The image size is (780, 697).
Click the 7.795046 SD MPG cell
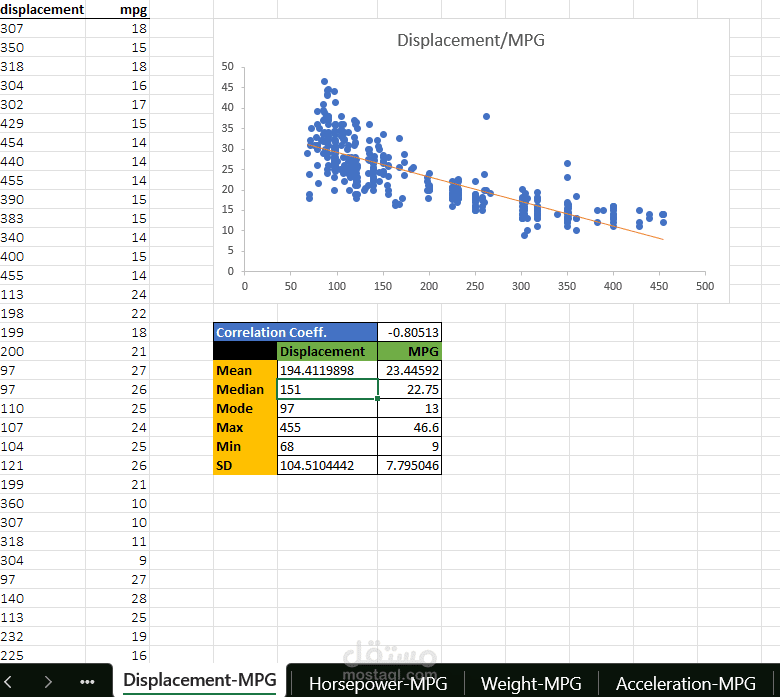coord(409,465)
